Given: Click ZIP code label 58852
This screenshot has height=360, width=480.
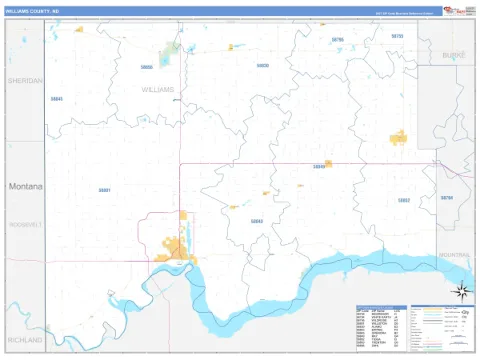Looking at the screenshot, I should pyautogui.click(x=404, y=200).
